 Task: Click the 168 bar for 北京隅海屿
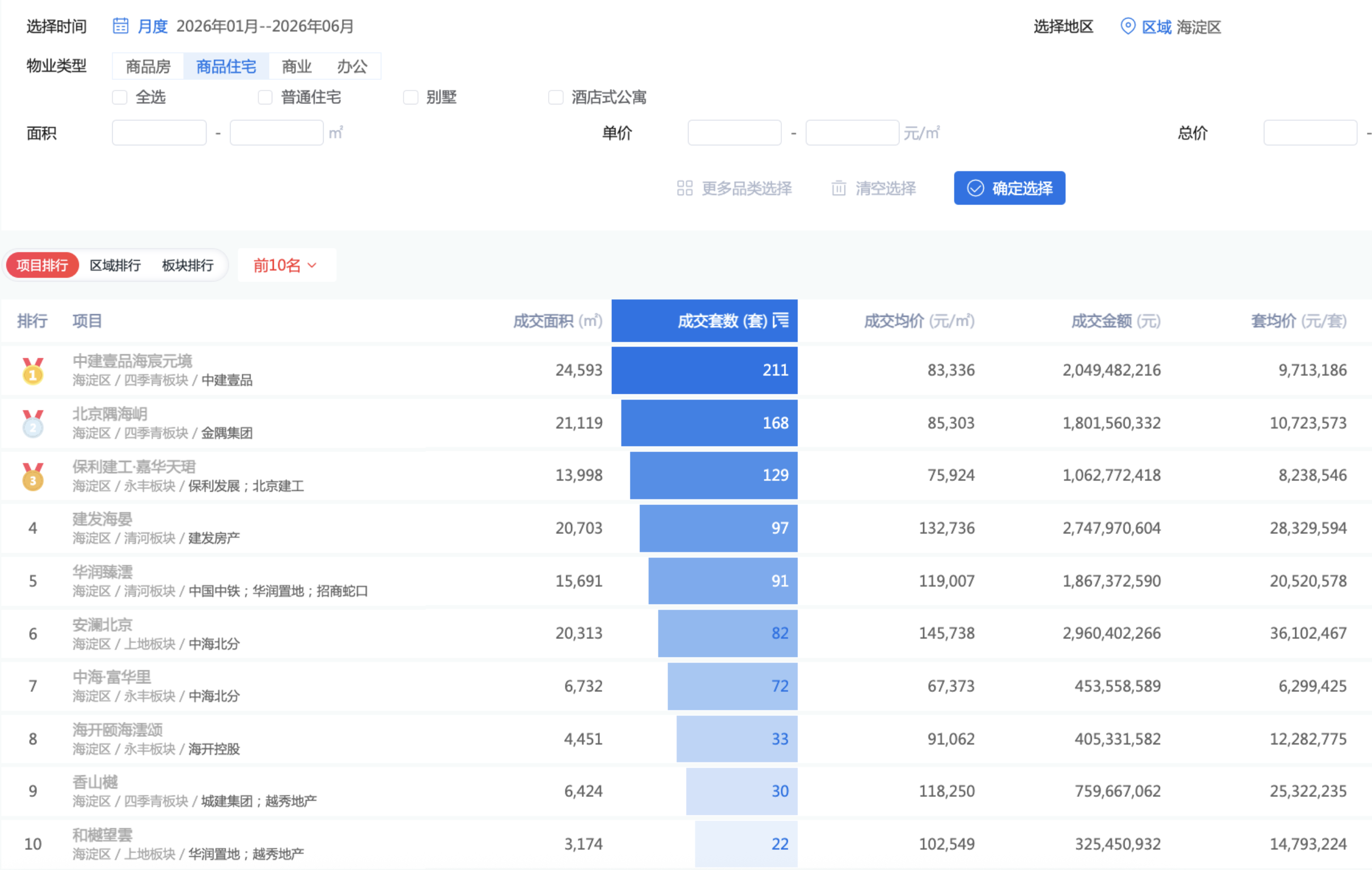[x=709, y=423]
